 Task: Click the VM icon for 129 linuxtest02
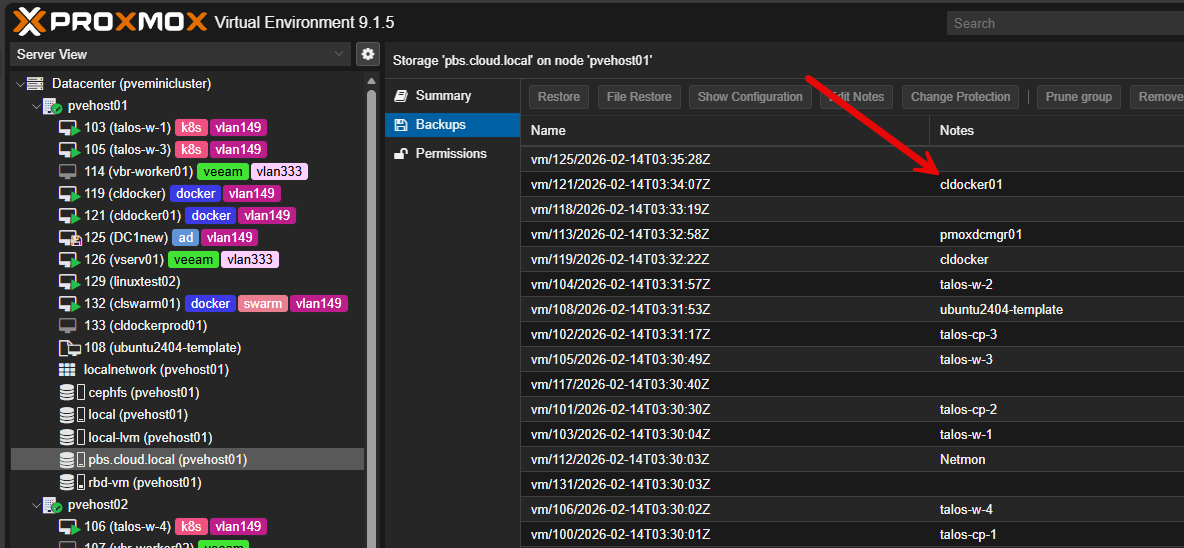click(x=69, y=282)
